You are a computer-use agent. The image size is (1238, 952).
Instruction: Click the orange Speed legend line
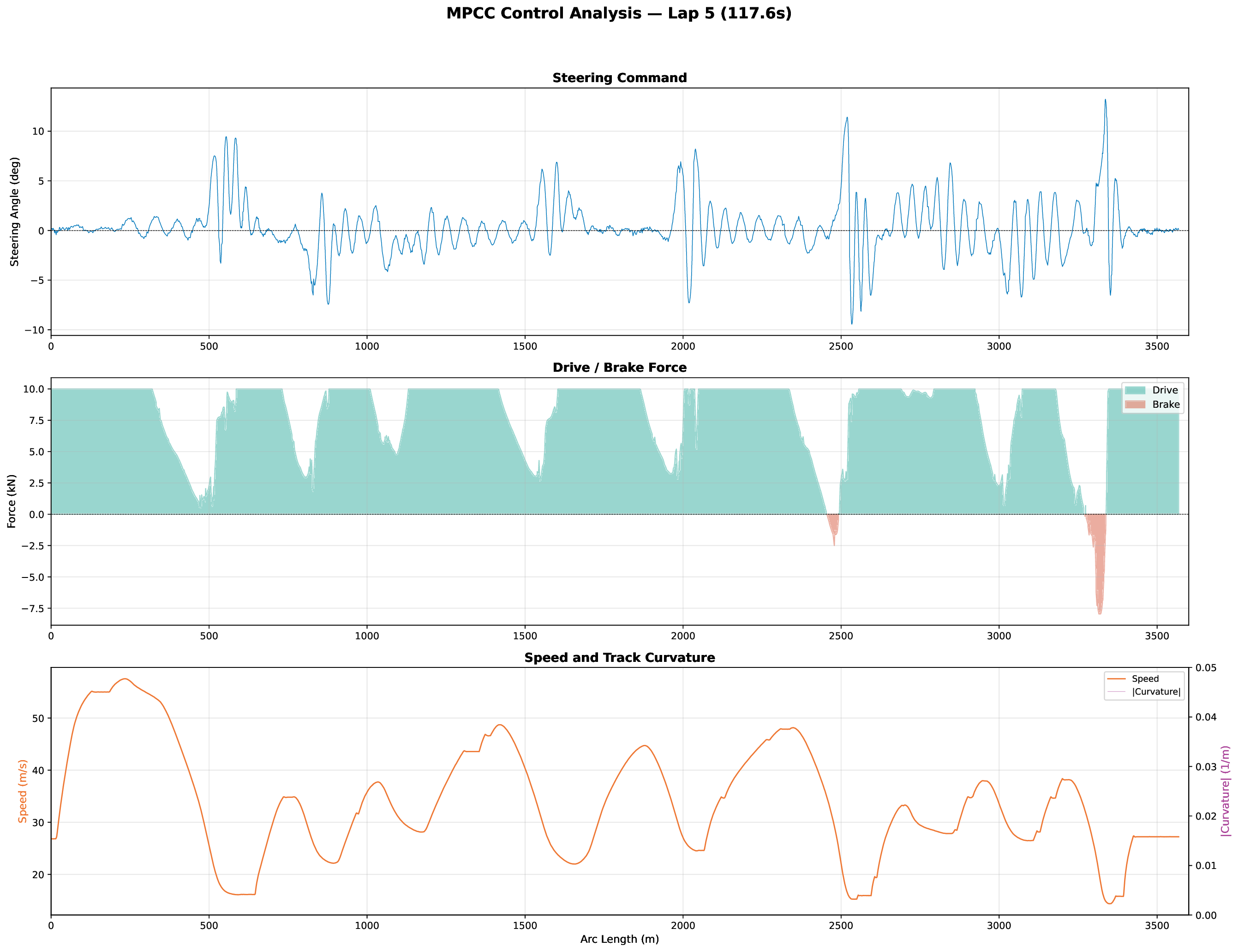[x=1116, y=679]
